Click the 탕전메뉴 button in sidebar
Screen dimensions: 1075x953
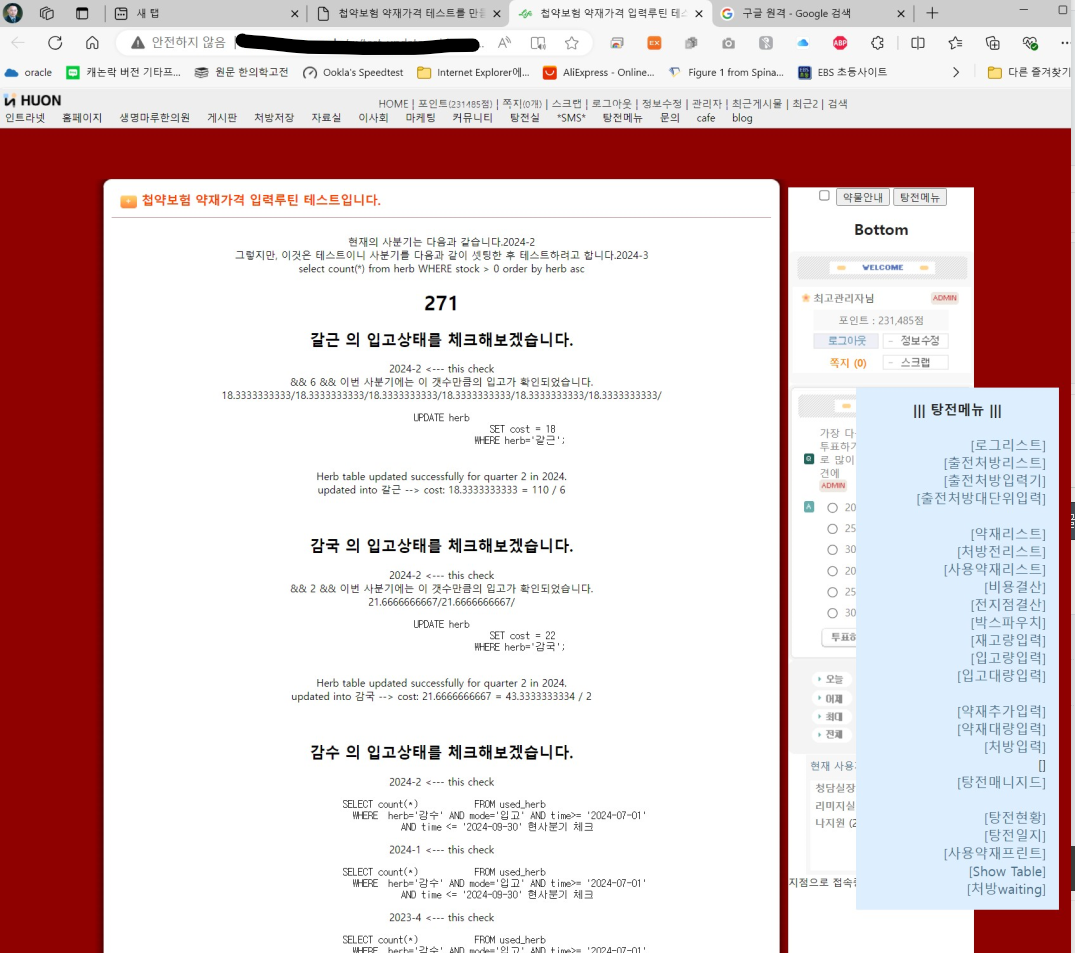(x=919, y=197)
